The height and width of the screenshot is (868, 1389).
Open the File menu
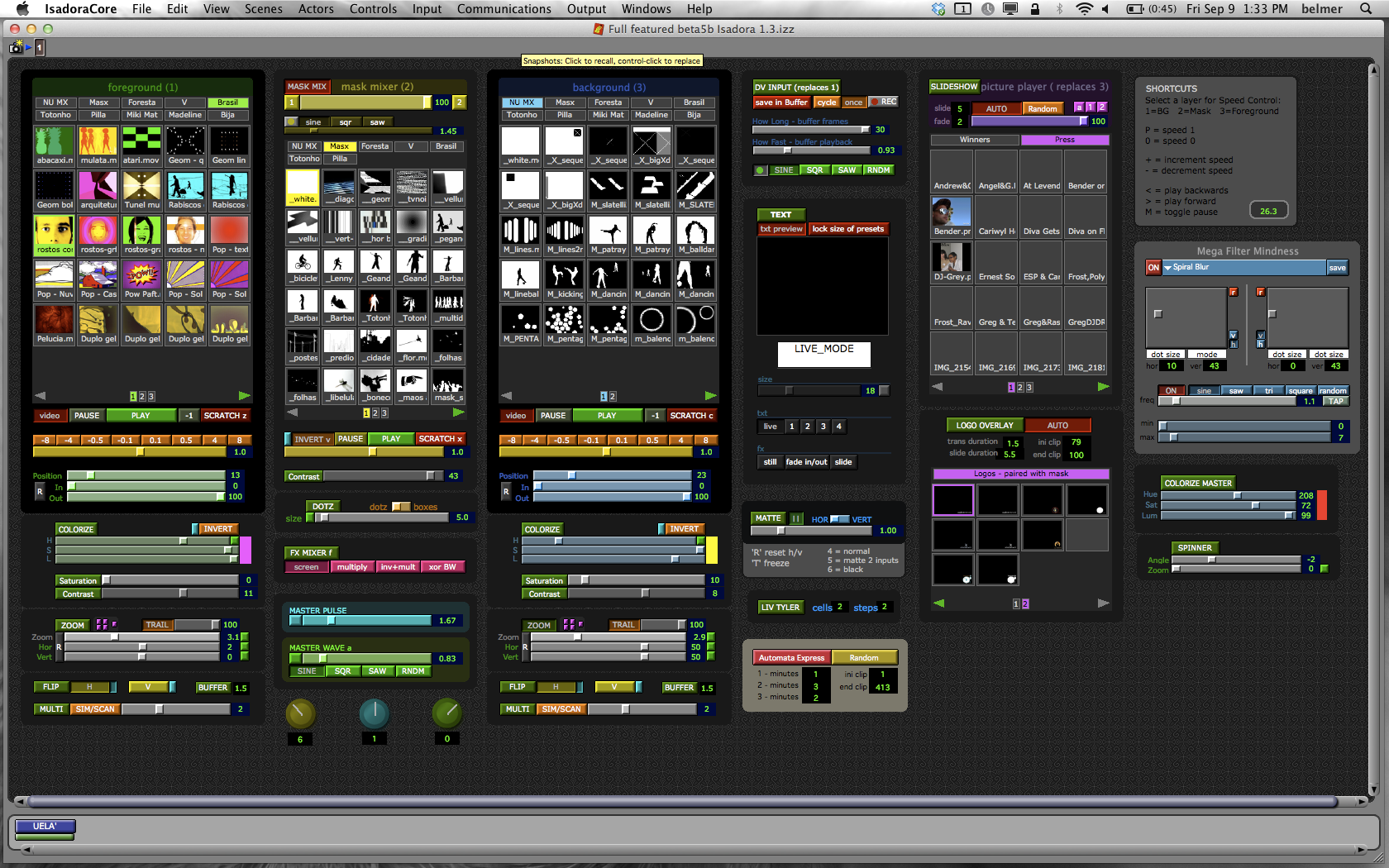141,9
